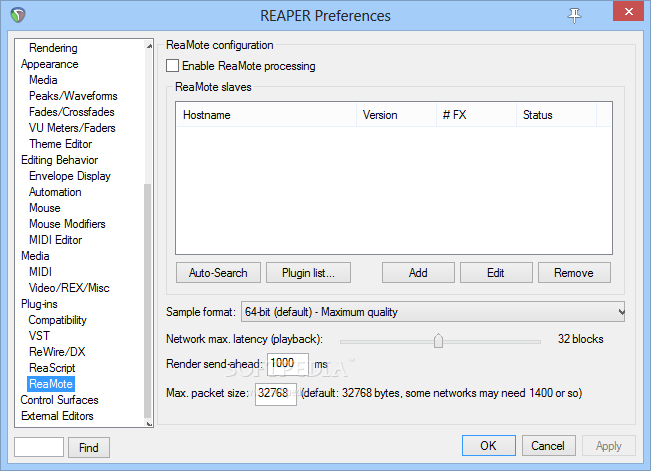This screenshot has width=651, height=471.
Task: Select Rendering in the preferences tree
Action: [53, 48]
